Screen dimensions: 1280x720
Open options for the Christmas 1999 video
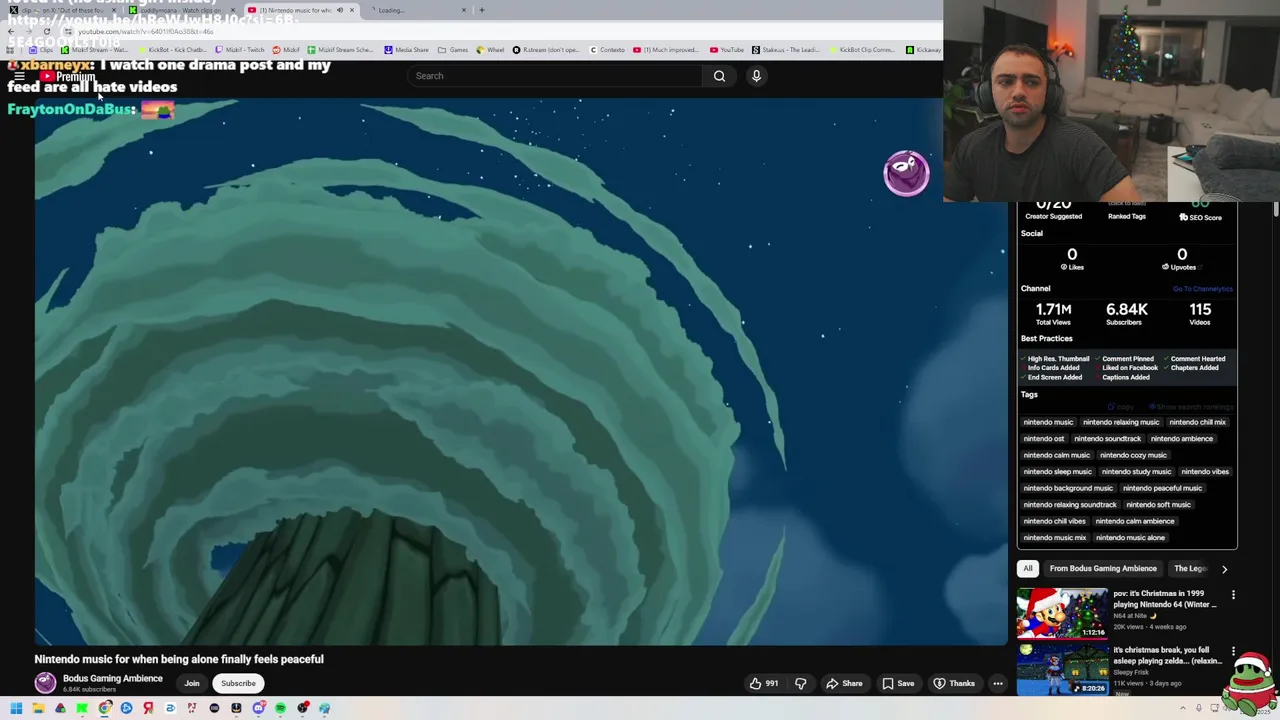click(x=1233, y=595)
